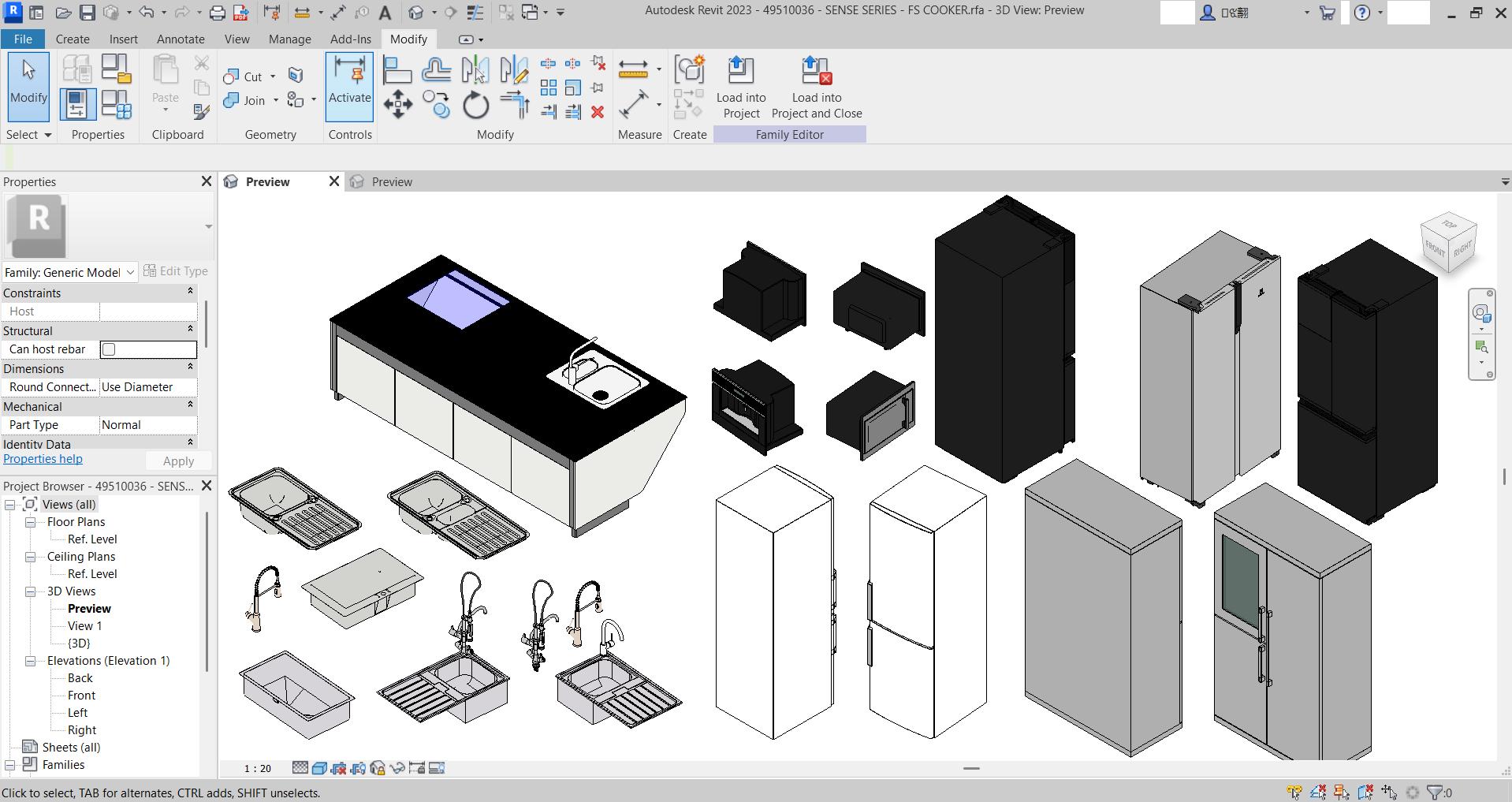The height and width of the screenshot is (802, 1512).
Task: Open the Family: Generic Model dropdown
Action: point(69,272)
